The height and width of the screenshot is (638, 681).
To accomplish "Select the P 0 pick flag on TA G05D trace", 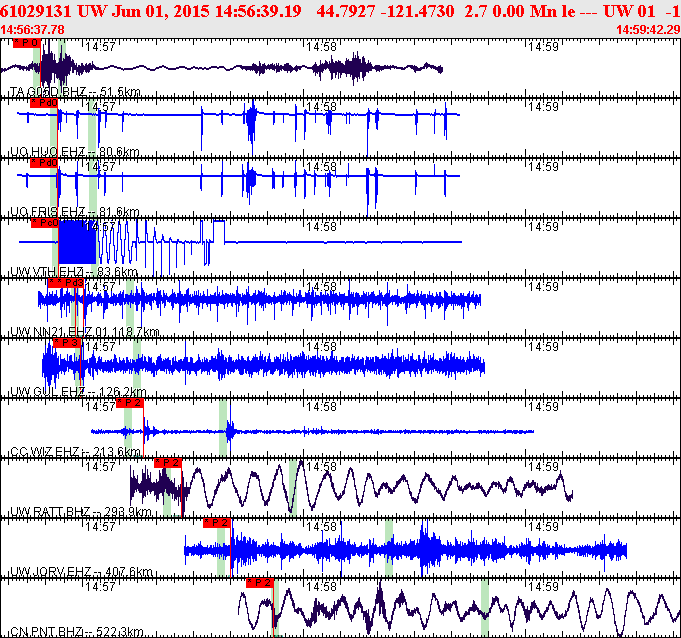I will click(27, 43).
